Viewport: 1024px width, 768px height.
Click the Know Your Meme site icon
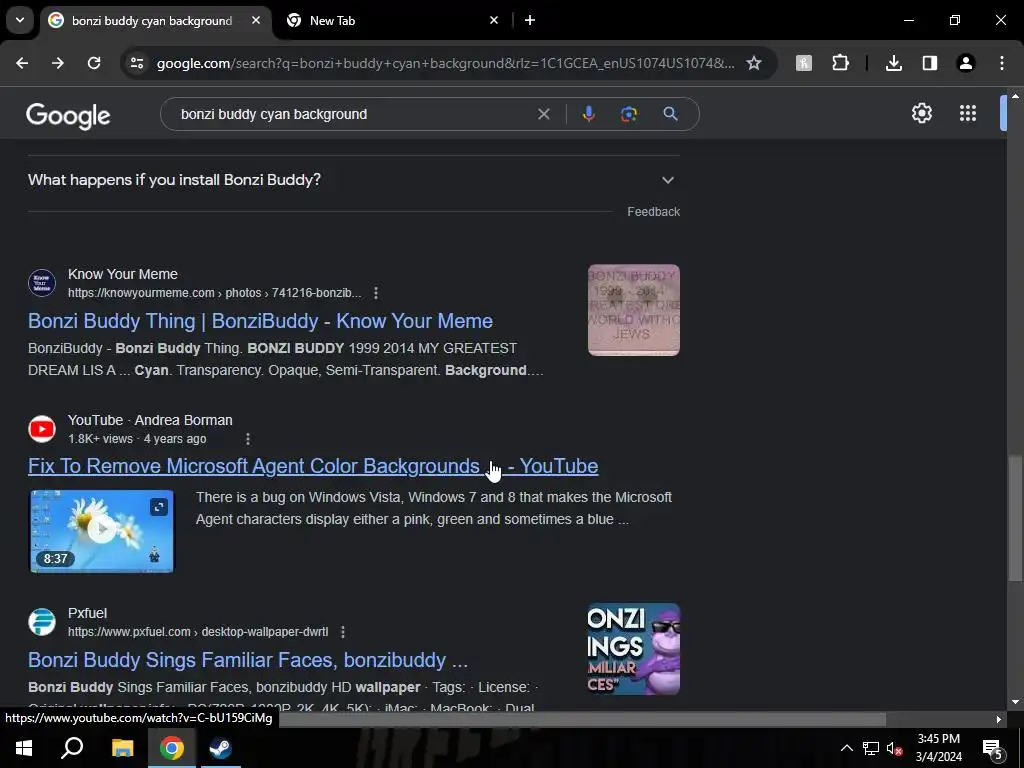pos(42,283)
